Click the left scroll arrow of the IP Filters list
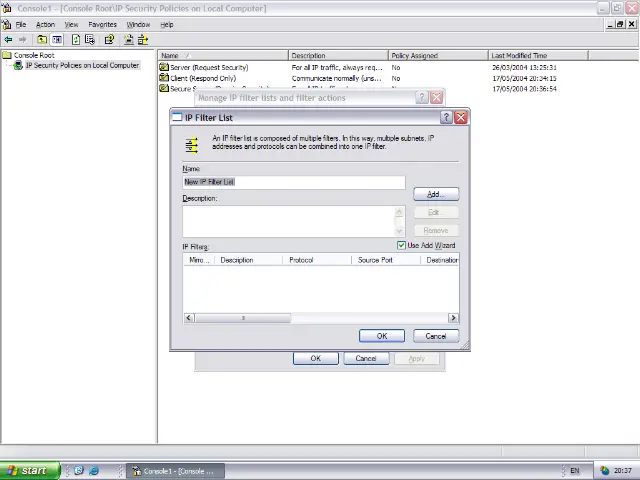 189,318
